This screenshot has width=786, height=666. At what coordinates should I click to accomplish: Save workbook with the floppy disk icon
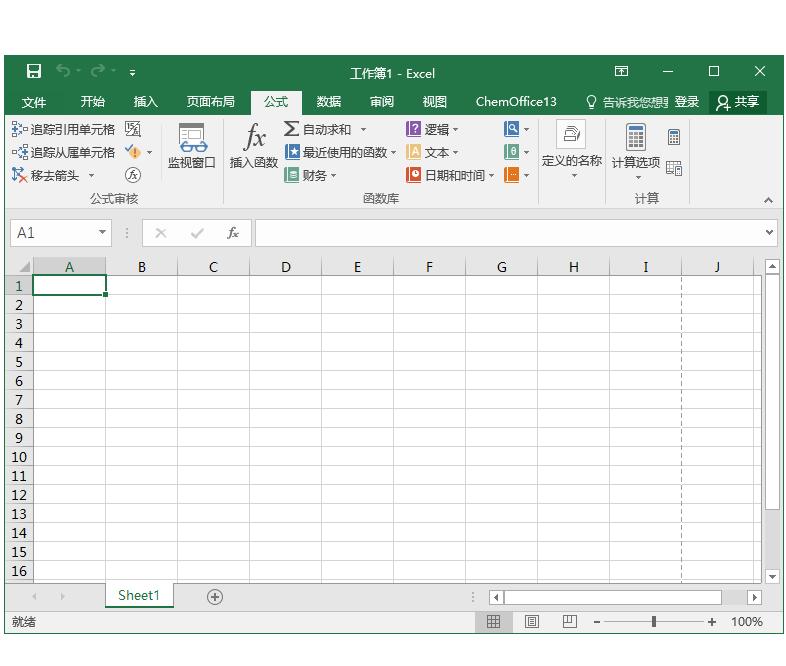click(x=34, y=71)
